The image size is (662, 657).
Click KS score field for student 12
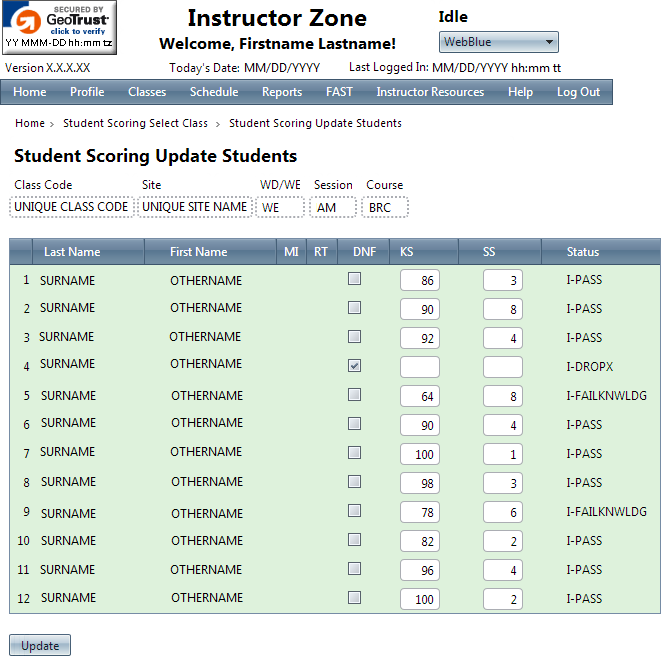coord(420,599)
